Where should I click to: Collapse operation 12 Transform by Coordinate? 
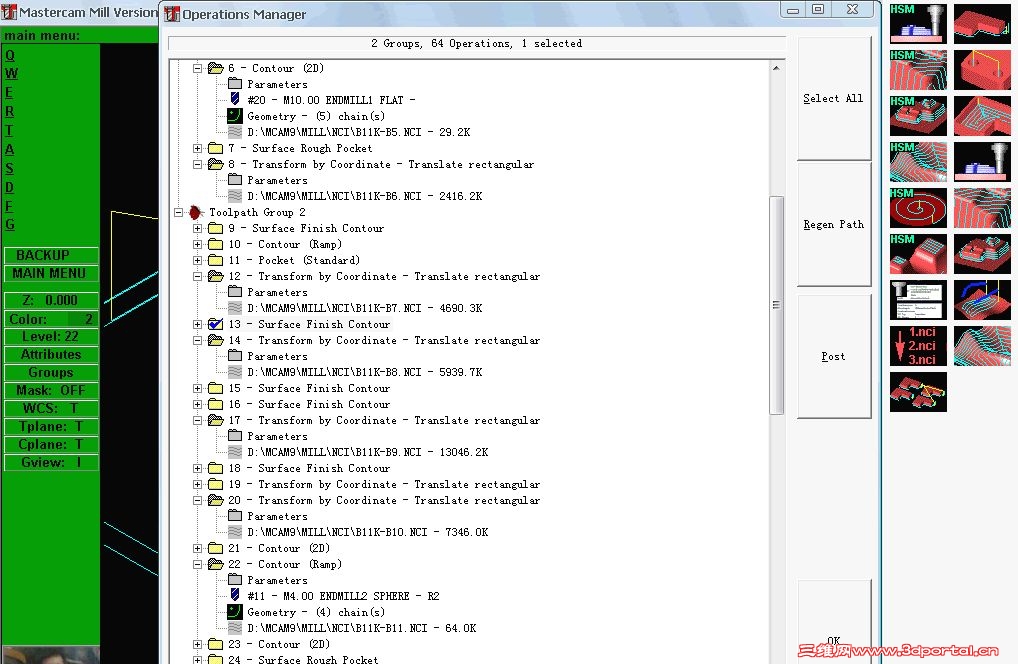(197, 277)
